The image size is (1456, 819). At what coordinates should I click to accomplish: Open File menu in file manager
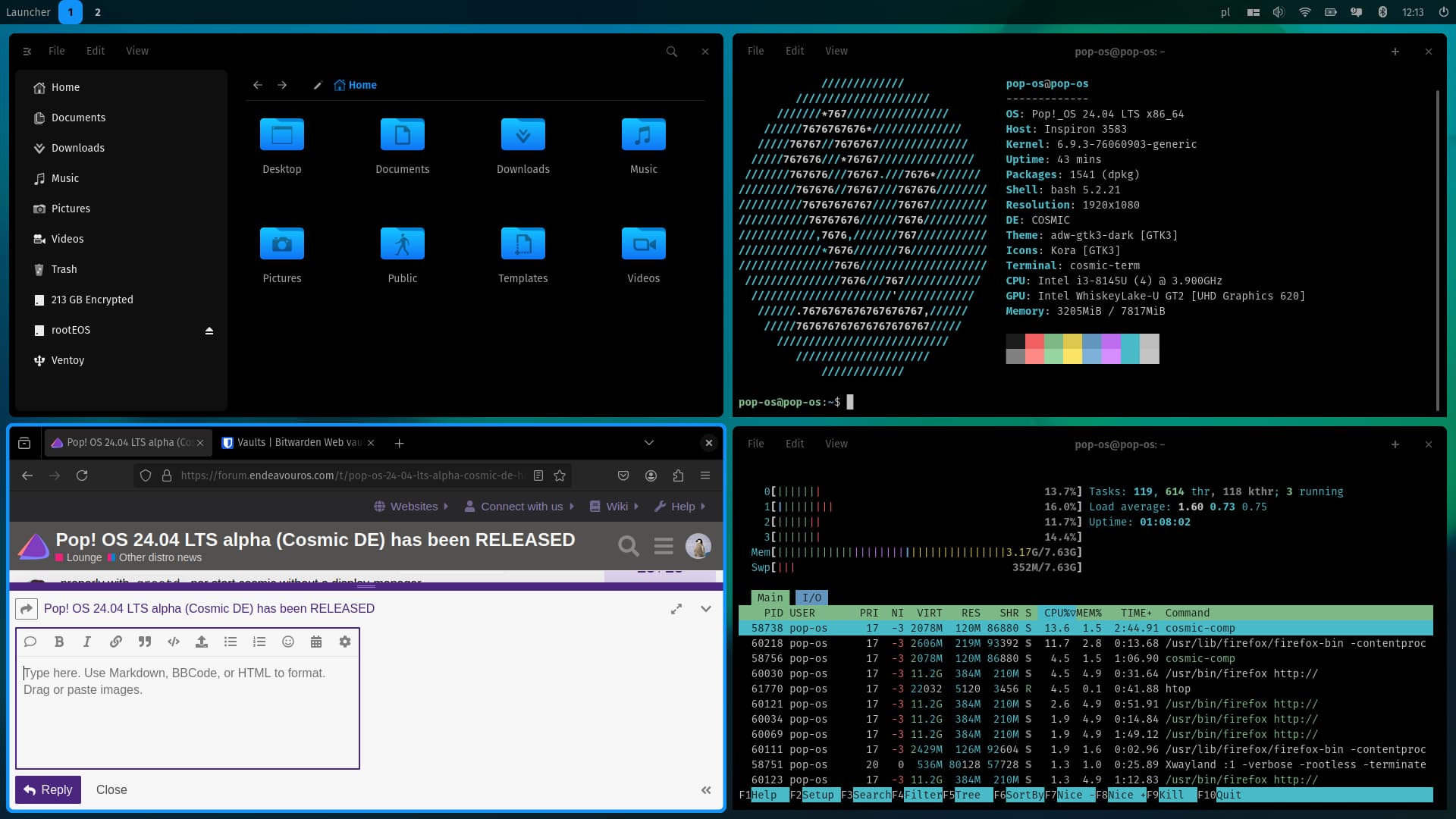[57, 51]
